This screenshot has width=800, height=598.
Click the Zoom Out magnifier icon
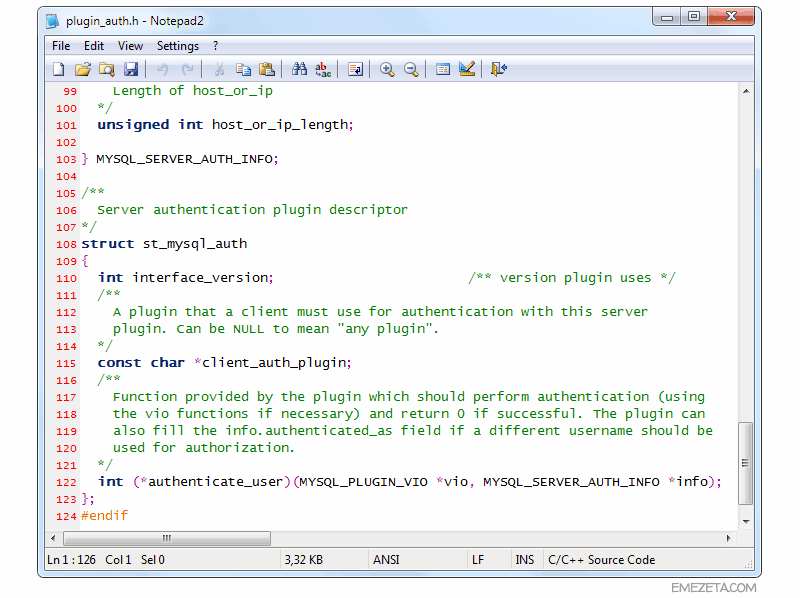(411, 69)
